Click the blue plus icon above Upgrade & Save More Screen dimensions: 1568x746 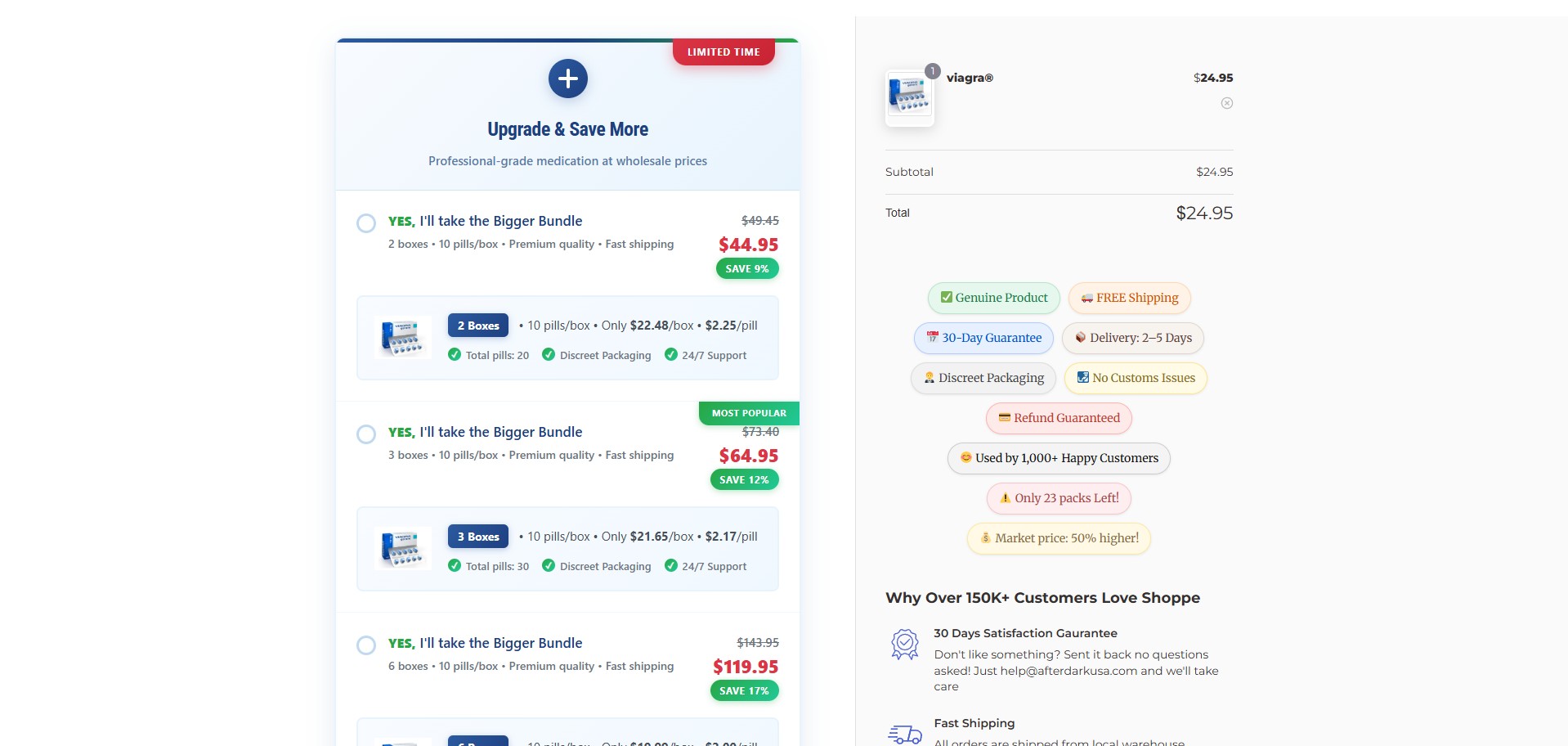click(x=567, y=79)
